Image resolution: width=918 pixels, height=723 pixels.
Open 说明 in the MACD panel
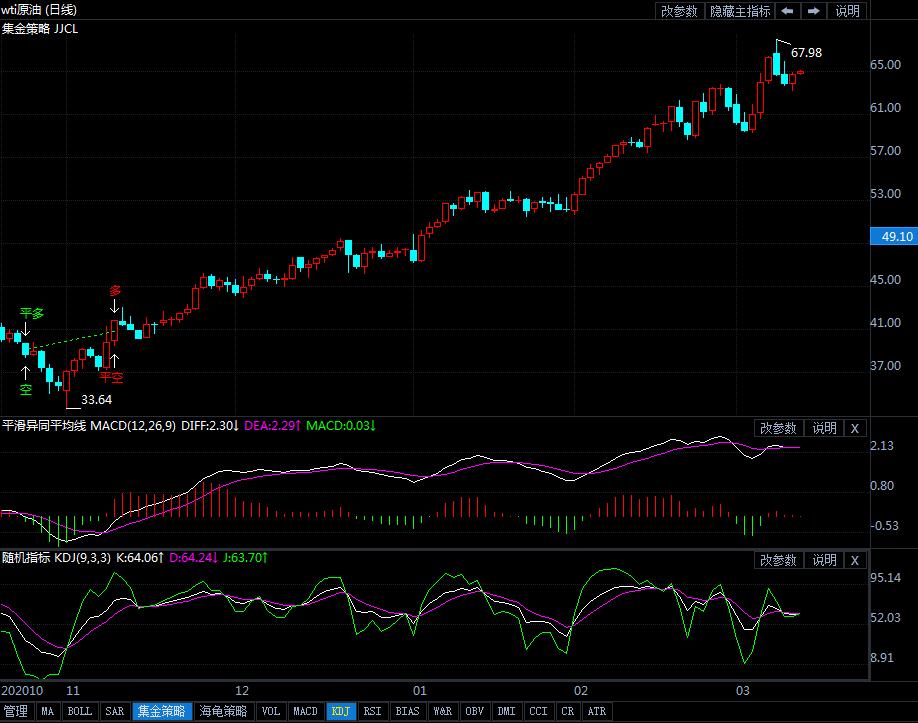(824, 428)
